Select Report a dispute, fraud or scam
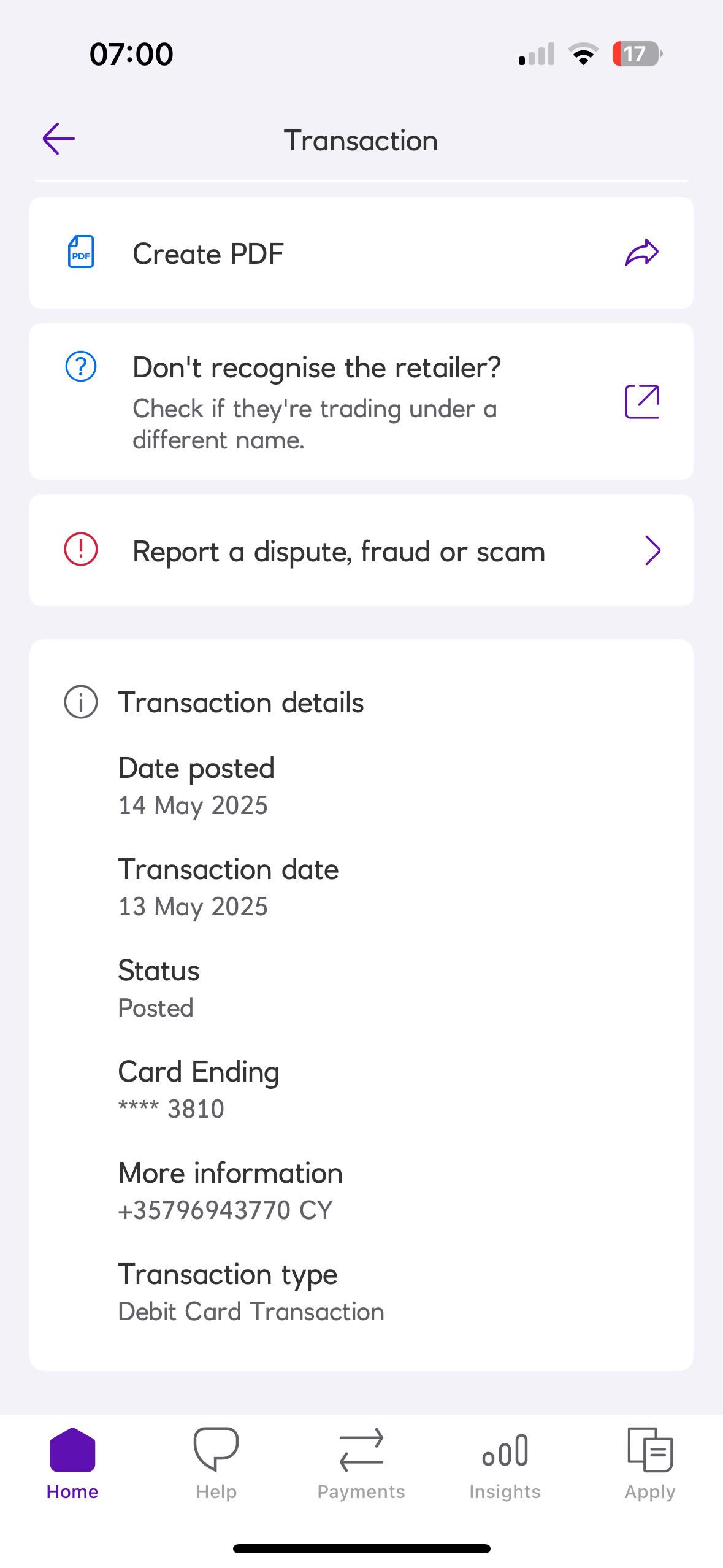Image resolution: width=723 pixels, height=1568 pixels. [339, 551]
